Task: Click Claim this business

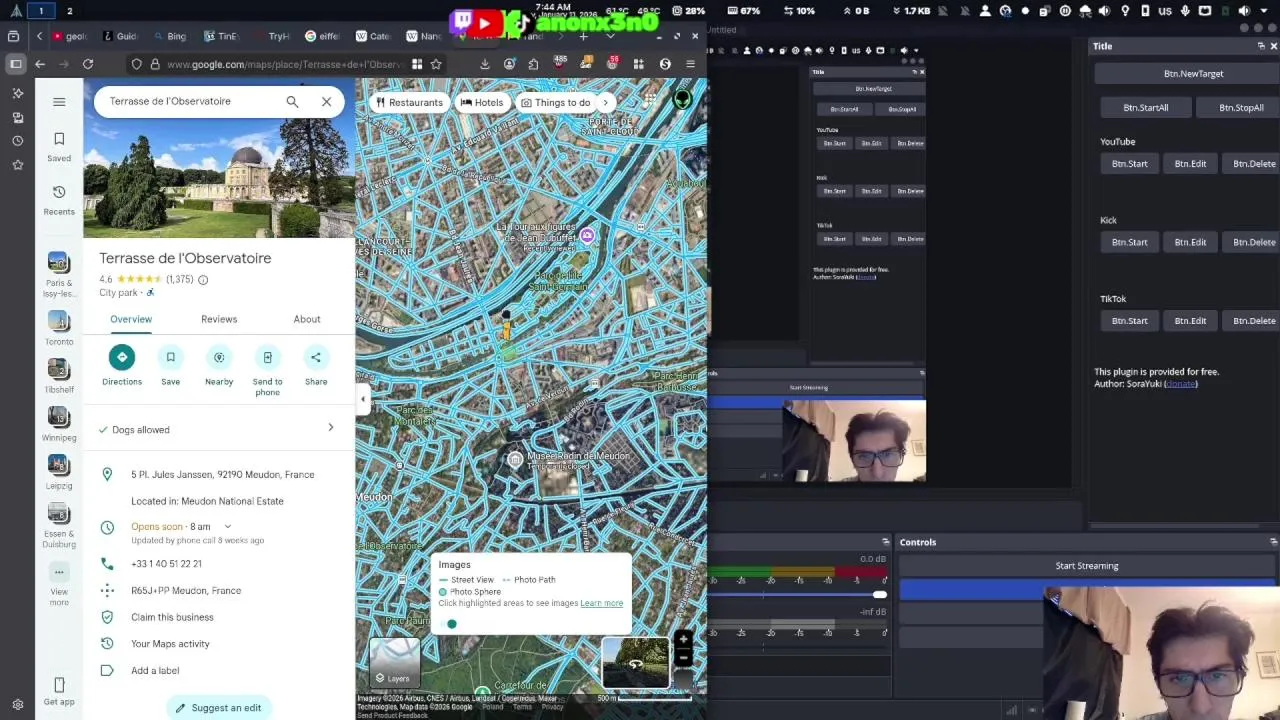Action: 172,617
